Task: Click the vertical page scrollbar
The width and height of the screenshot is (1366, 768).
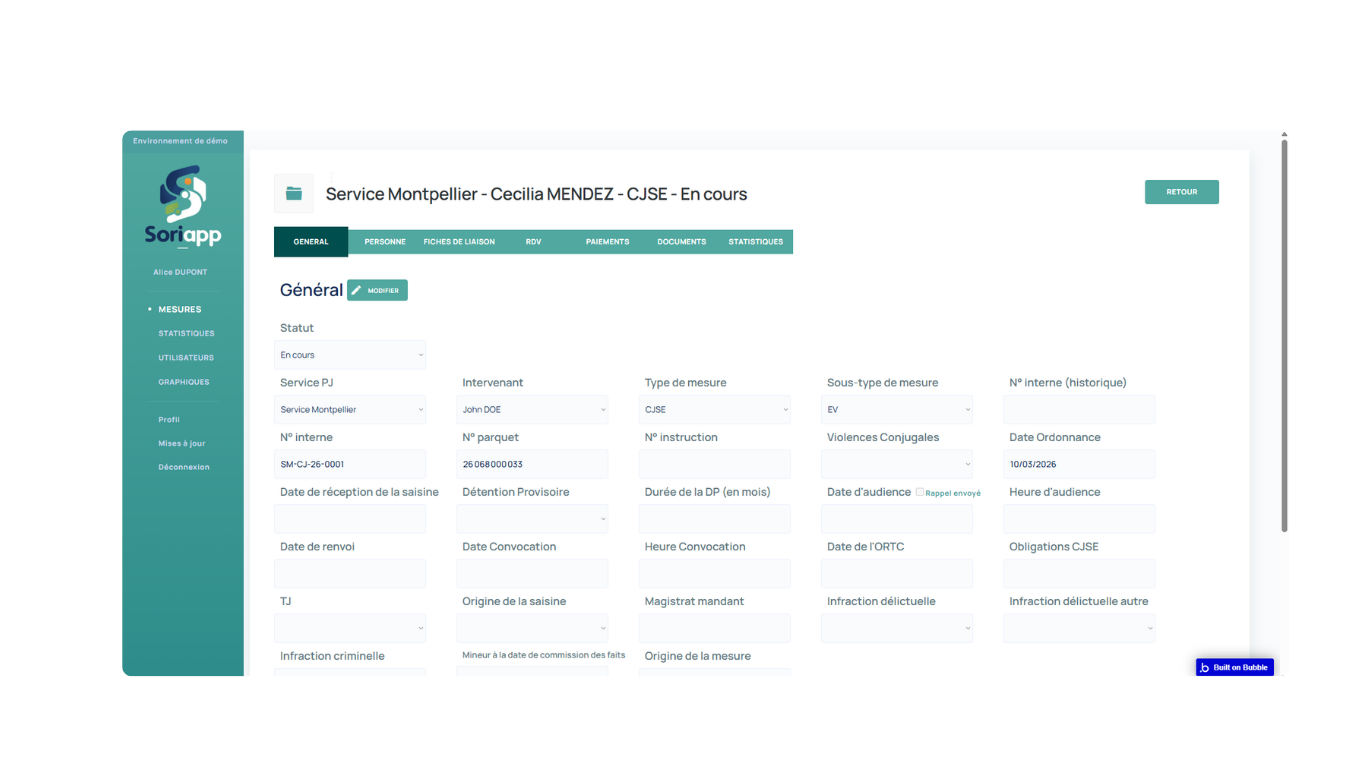Action: pos(1284,335)
